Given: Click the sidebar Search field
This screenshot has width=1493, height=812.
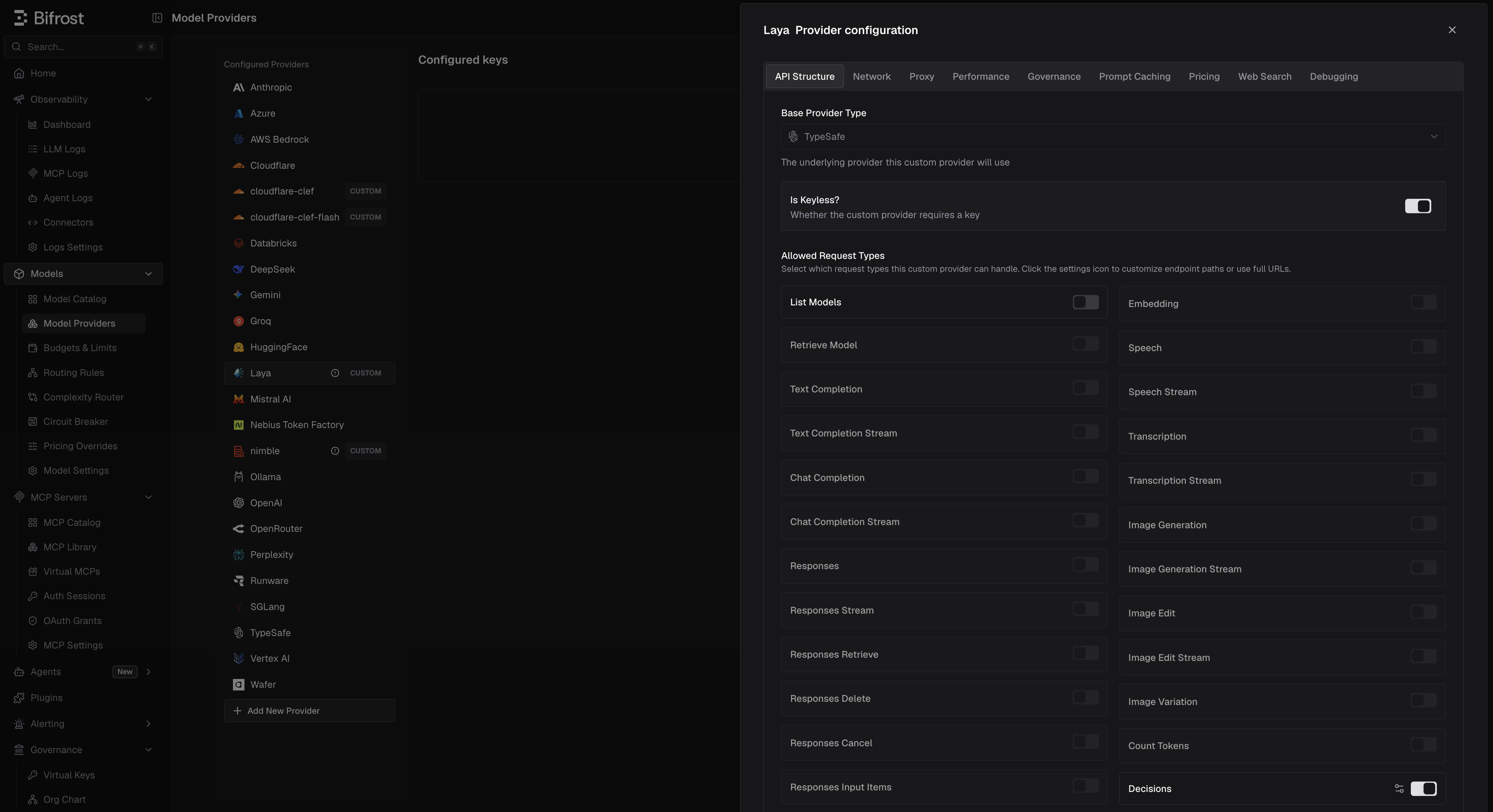Looking at the screenshot, I should point(83,47).
